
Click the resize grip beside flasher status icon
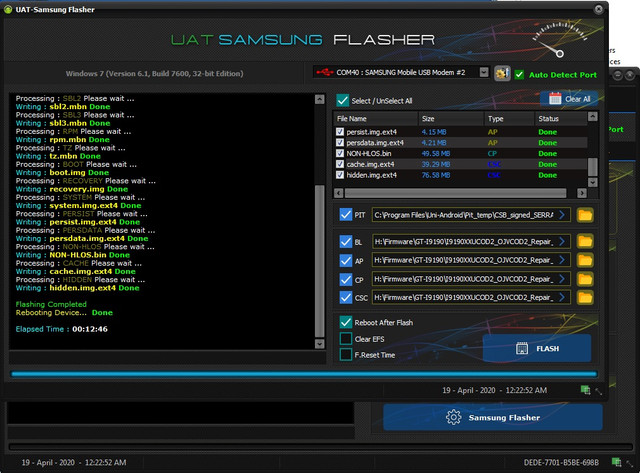coord(599,391)
